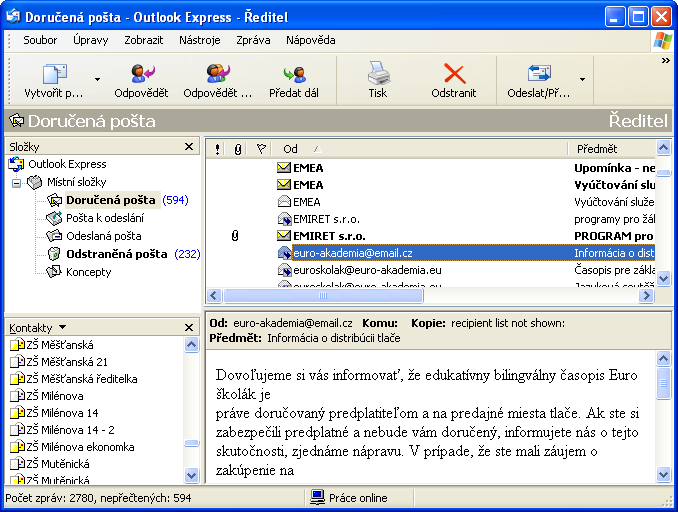The width and height of the screenshot is (678, 512).
Task: Open the Zpráva menu
Action: (x=253, y=40)
